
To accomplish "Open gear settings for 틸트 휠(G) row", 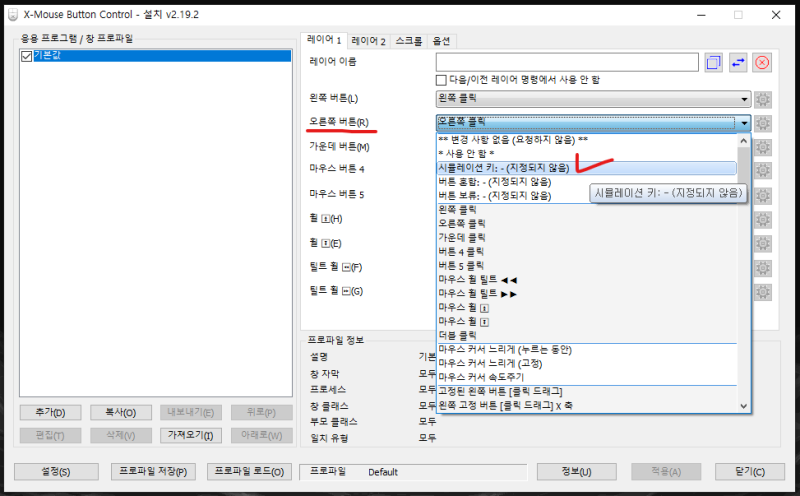I will coord(763,292).
